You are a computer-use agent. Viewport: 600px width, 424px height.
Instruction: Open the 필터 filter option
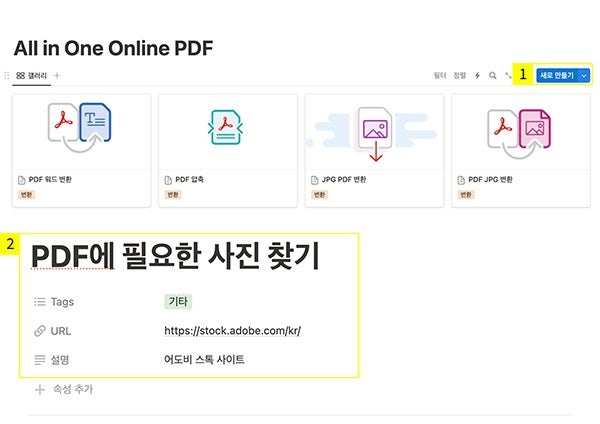440,75
